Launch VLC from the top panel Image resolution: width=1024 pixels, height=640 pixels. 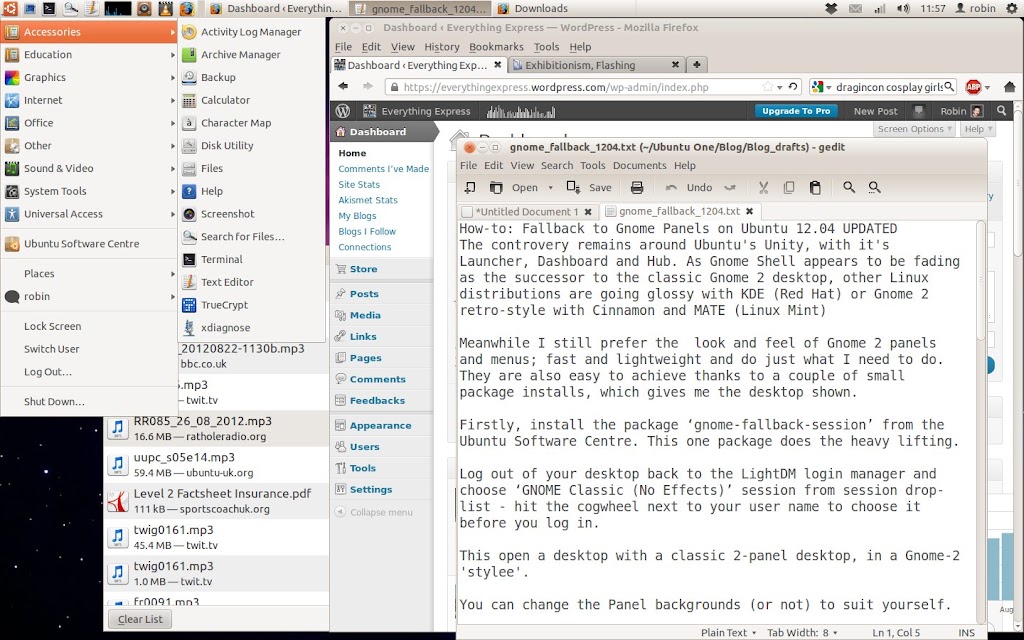pos(165,8)
